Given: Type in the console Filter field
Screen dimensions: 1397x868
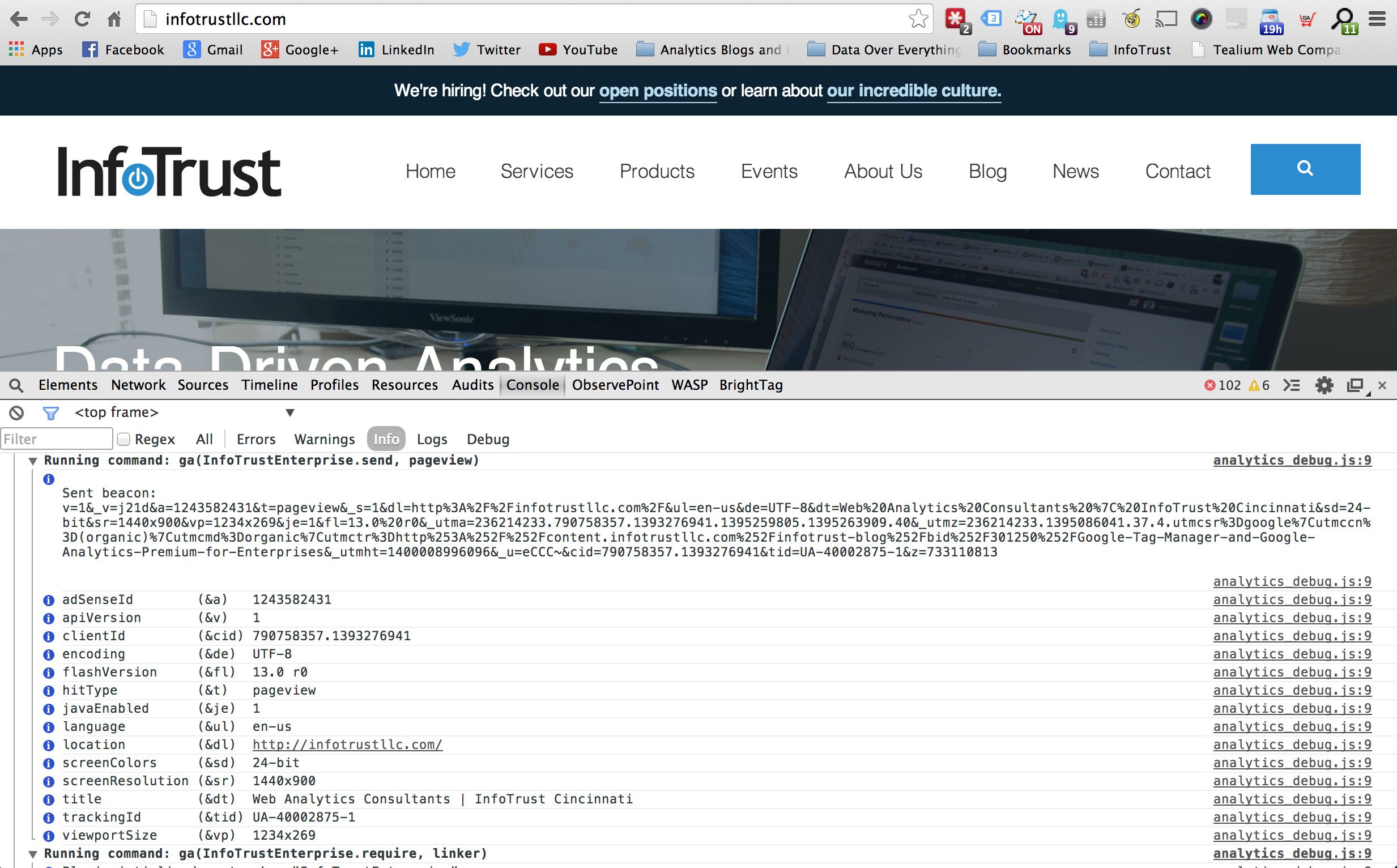Looking at the screenshot, I should coord(56,439).
